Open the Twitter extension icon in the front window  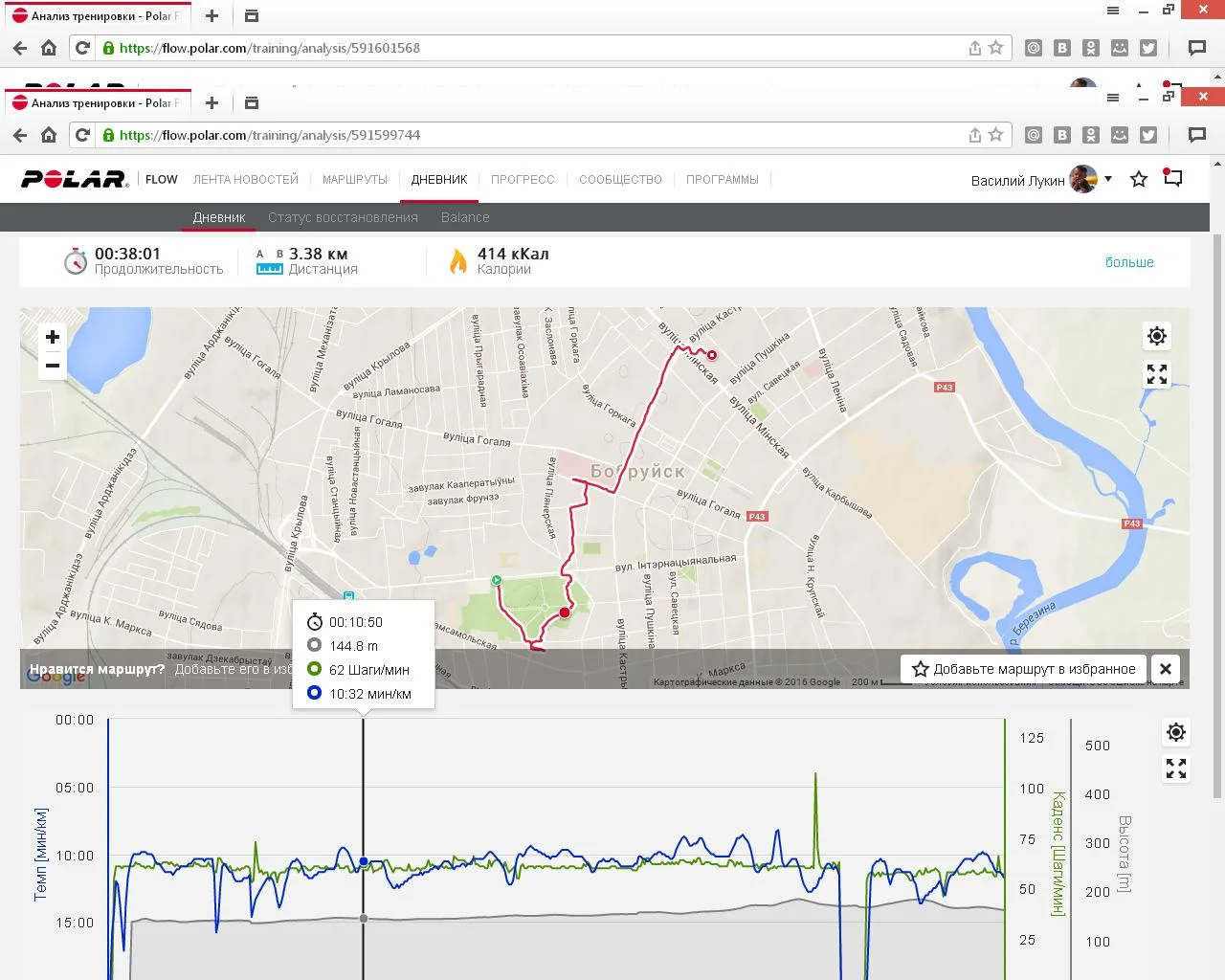coord(1148,135)
